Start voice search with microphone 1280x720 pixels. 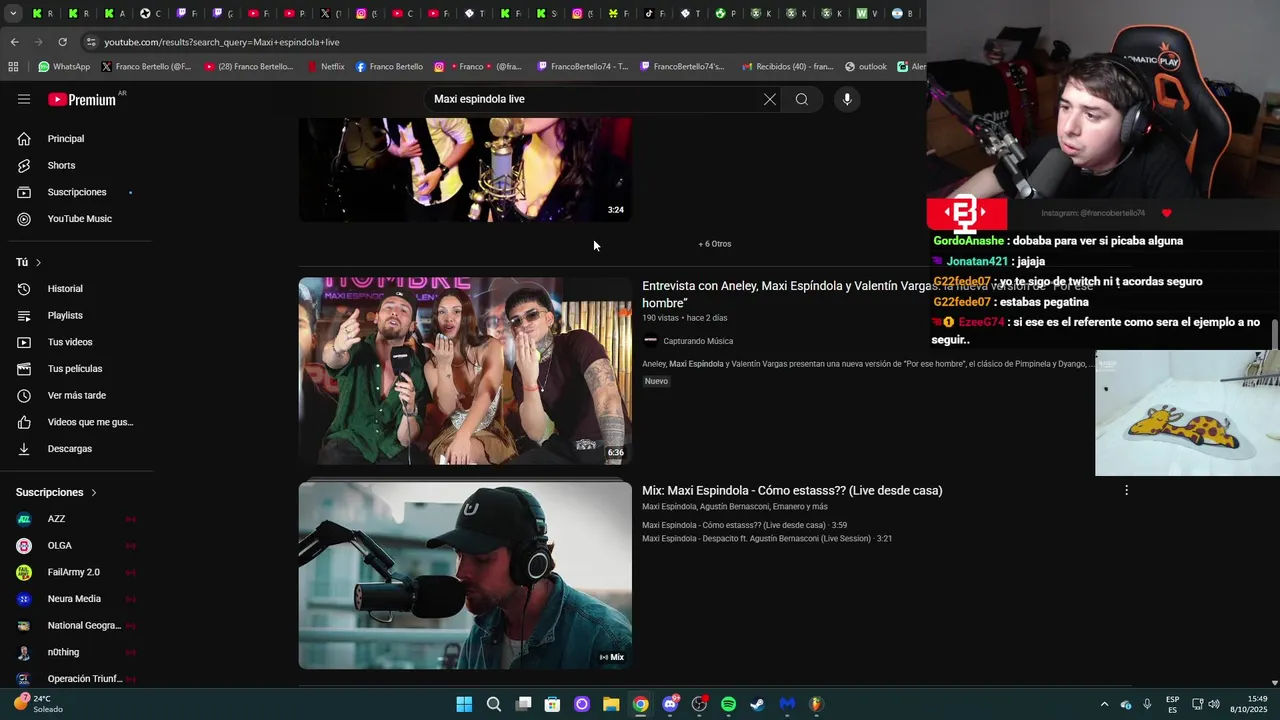[847, 99]
